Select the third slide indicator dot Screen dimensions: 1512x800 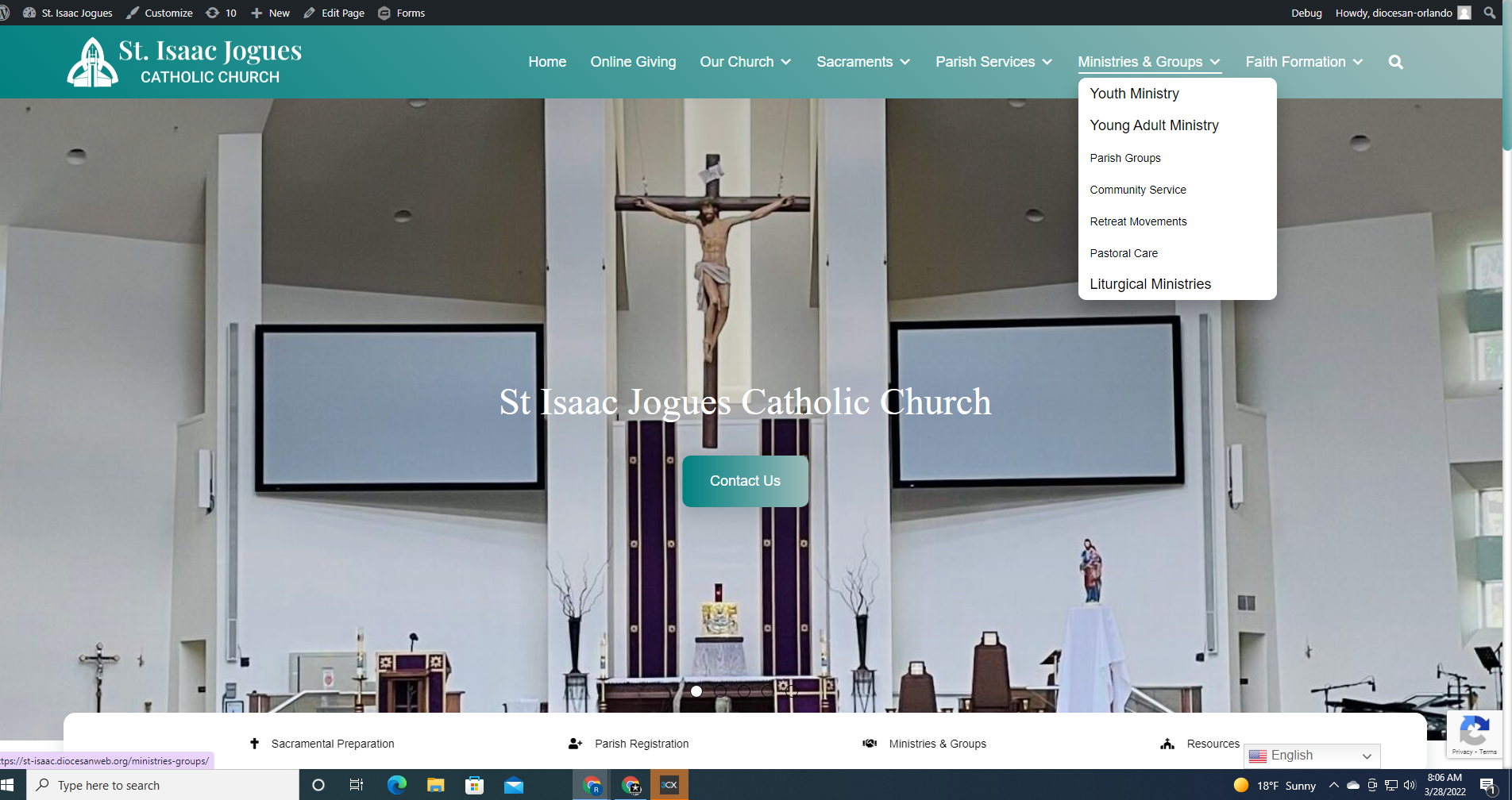(x=744, y=691)
